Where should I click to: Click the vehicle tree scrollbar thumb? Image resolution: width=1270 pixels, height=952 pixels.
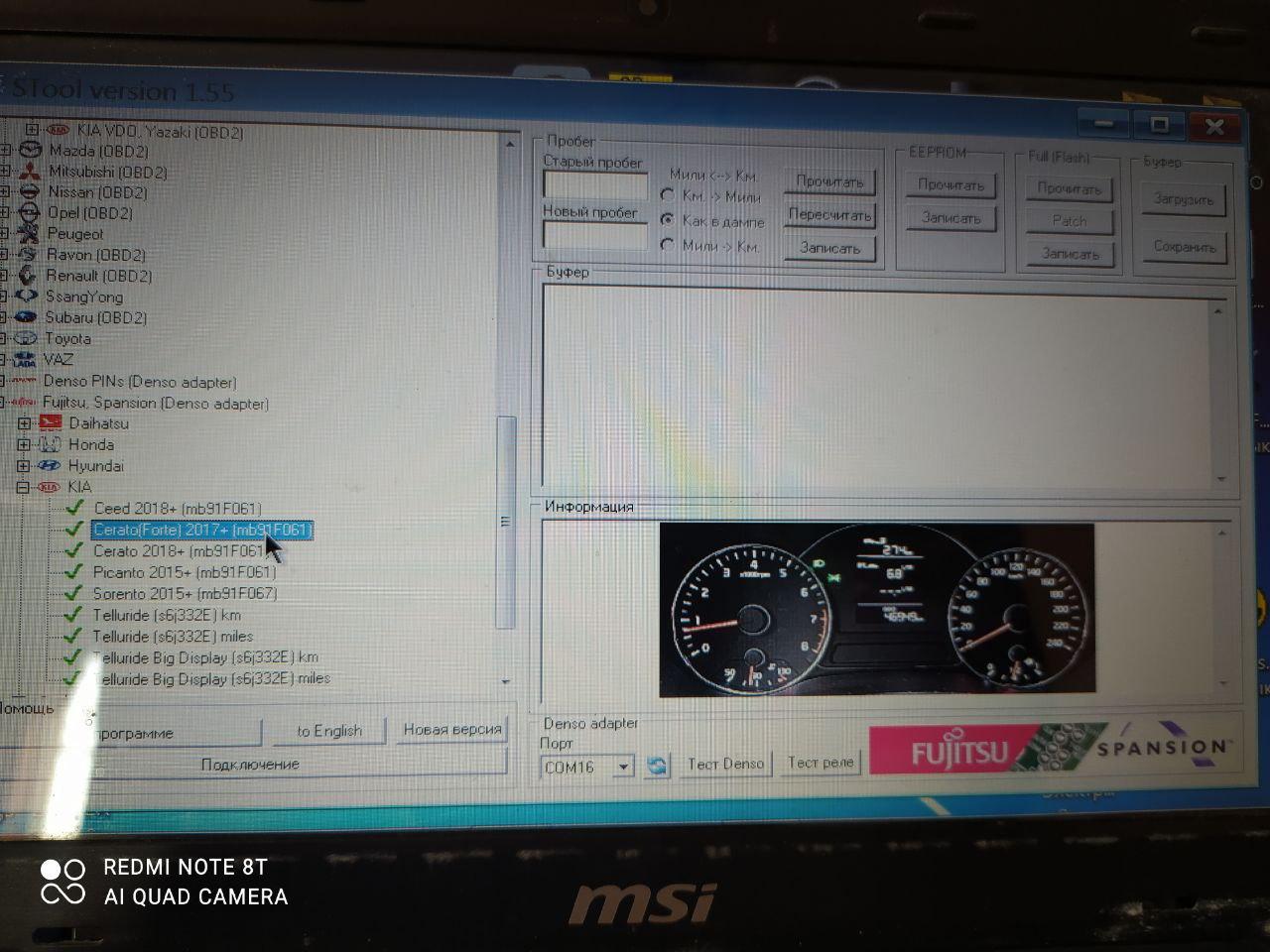[x=506, y=523]
